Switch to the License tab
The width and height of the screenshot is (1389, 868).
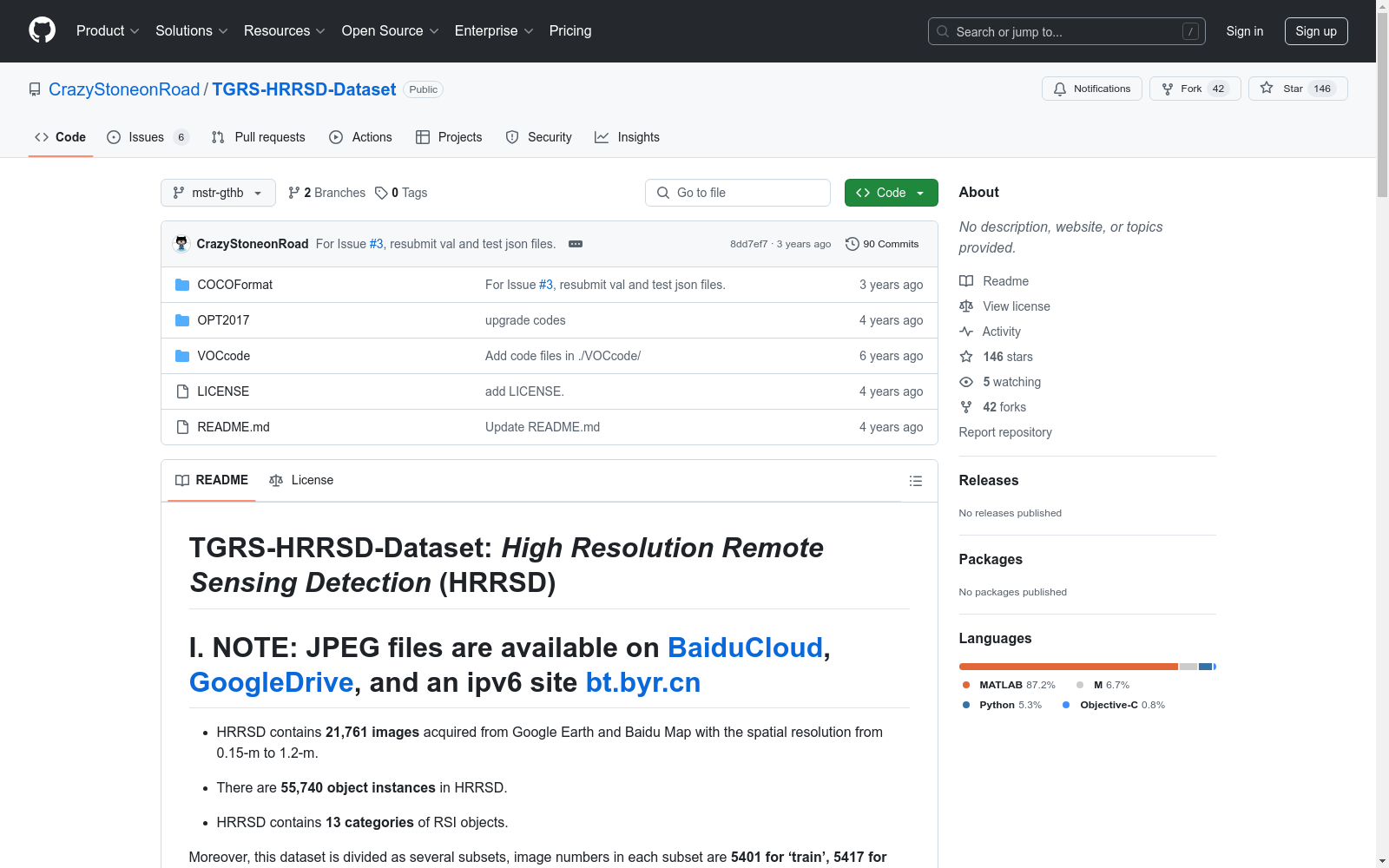click(x=301, y=480)
